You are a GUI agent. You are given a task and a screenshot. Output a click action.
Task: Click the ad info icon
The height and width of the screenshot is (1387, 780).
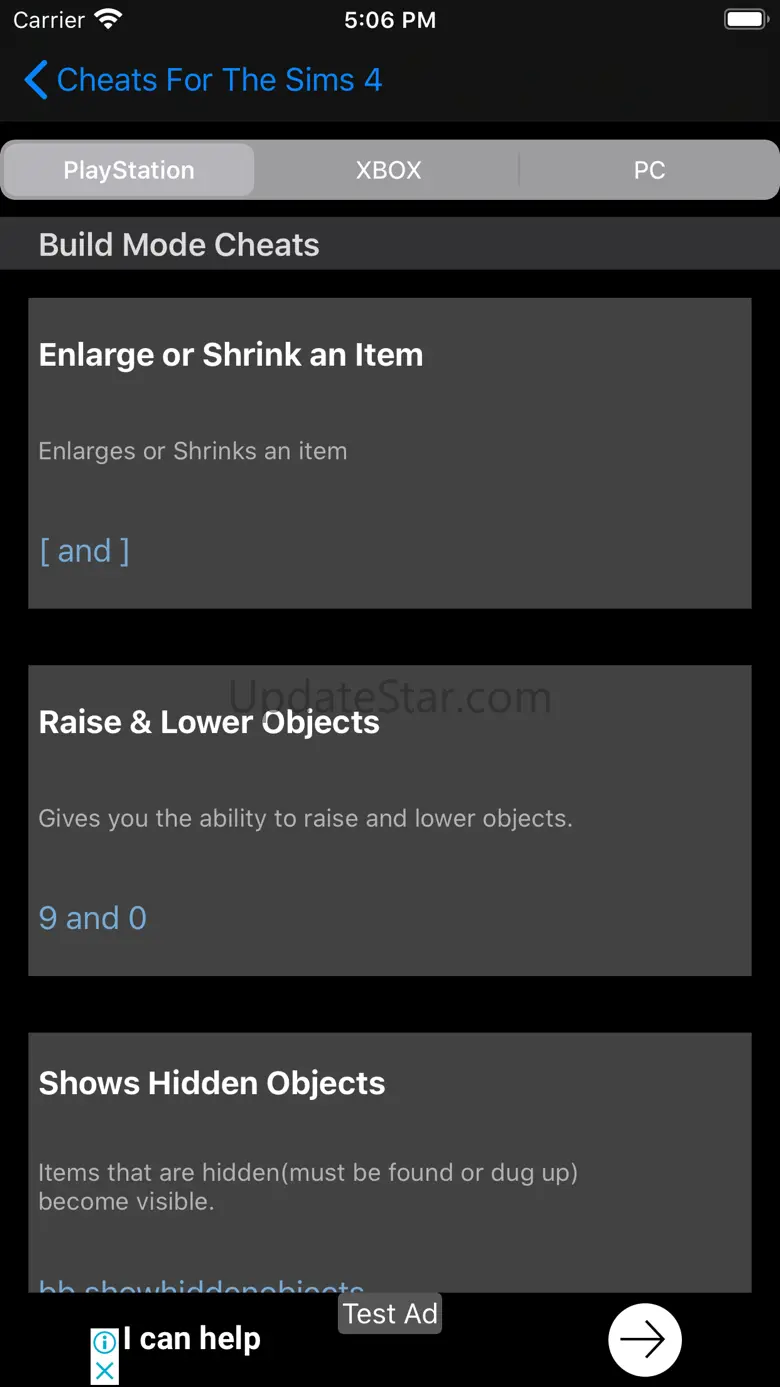(x=105, y=1342)
